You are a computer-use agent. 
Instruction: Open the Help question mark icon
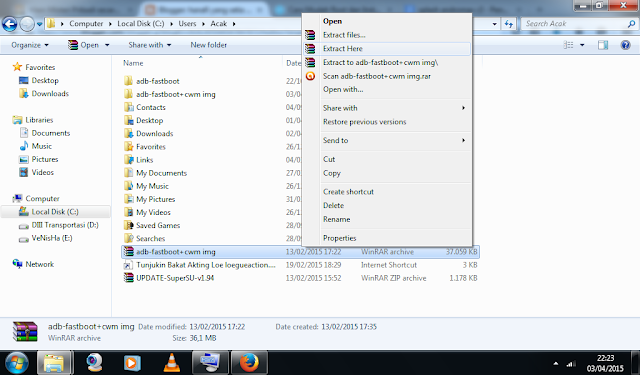click(625, 45)
